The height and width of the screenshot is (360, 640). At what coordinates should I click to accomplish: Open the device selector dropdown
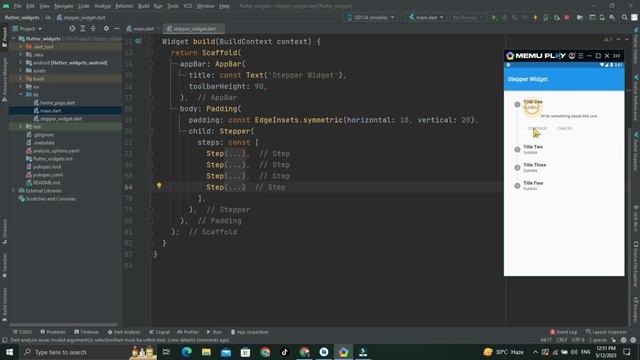(x=371, y=18)
